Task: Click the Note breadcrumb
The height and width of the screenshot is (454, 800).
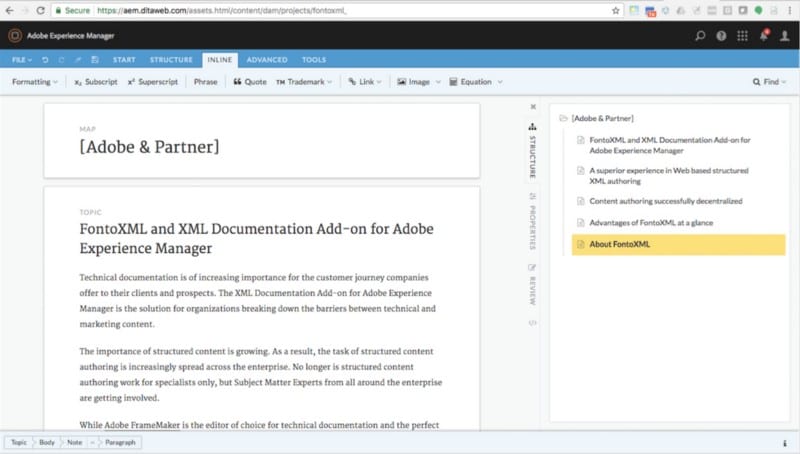Action: [x=74, y=442]
